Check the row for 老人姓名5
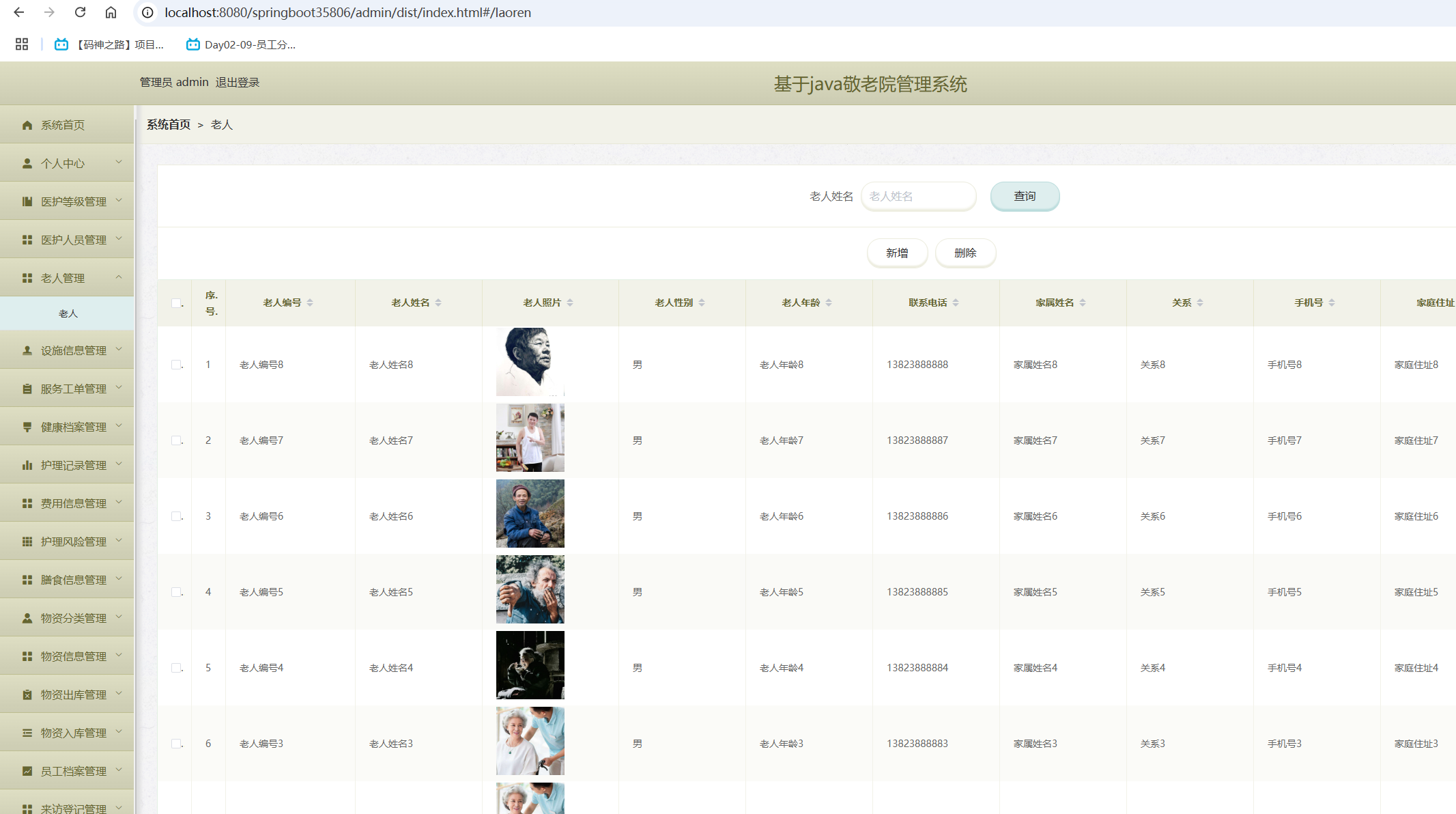This screenshot has width=1456, height=814. tap(176, 592)
